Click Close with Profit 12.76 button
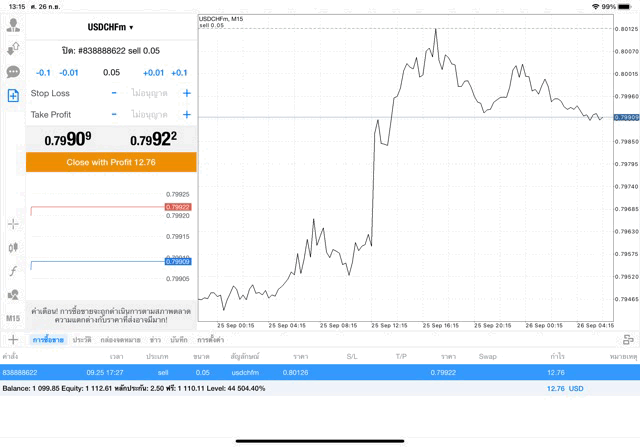The image size is (640, 447). click(111, 162)
